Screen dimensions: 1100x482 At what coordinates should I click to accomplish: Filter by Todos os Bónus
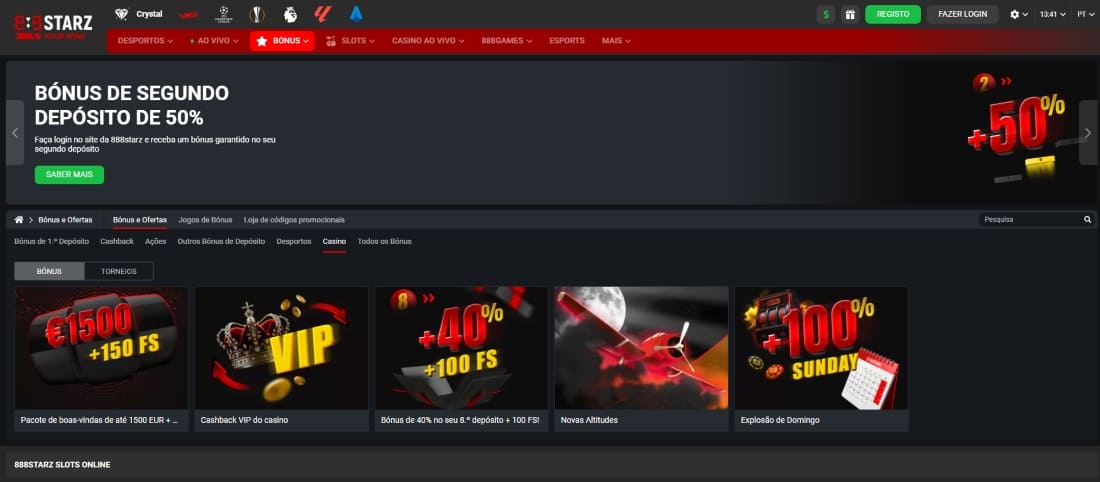[x=384, y=241]
